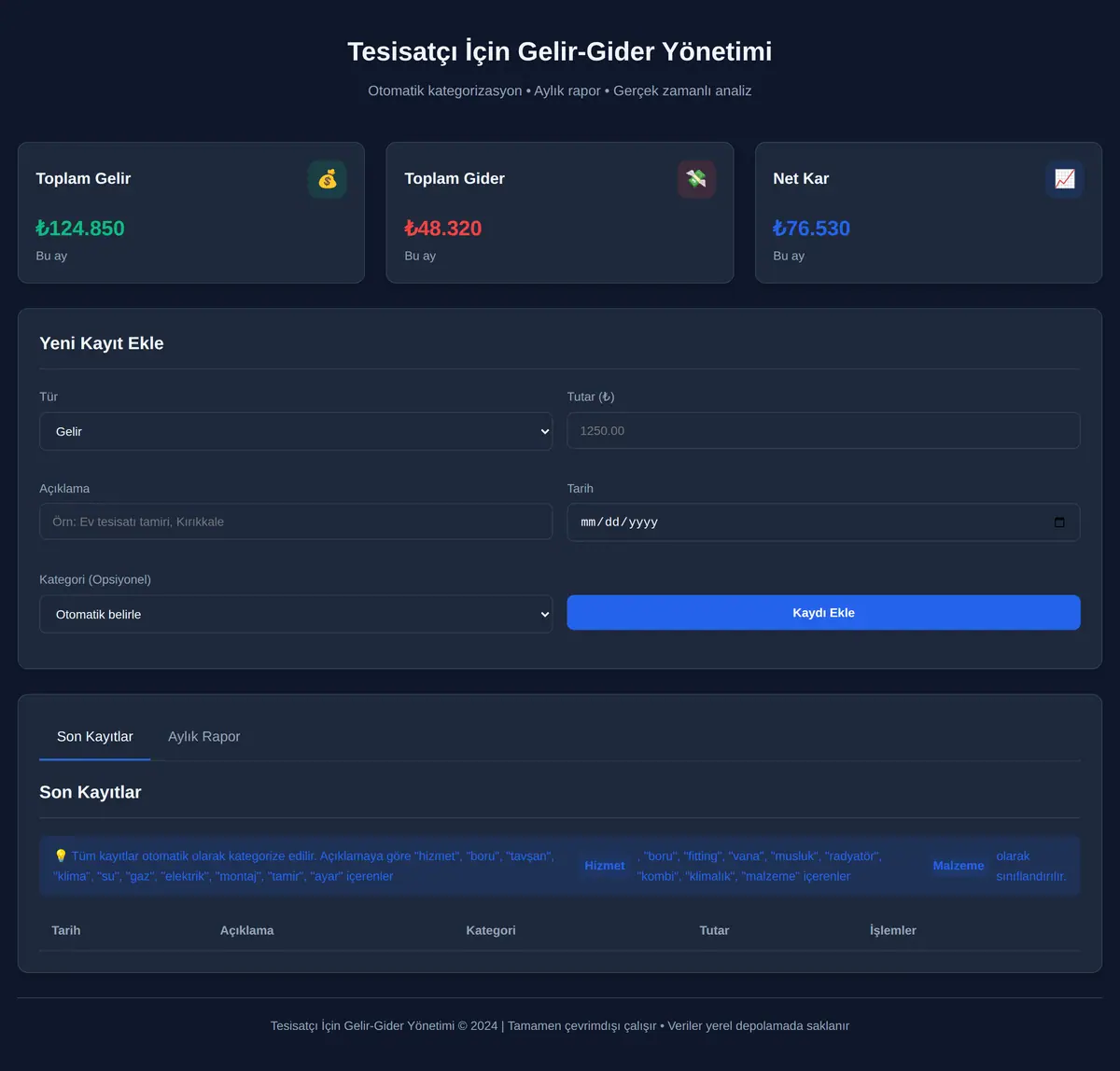Click into the Açıklama description input field

[x=296, y=522]
